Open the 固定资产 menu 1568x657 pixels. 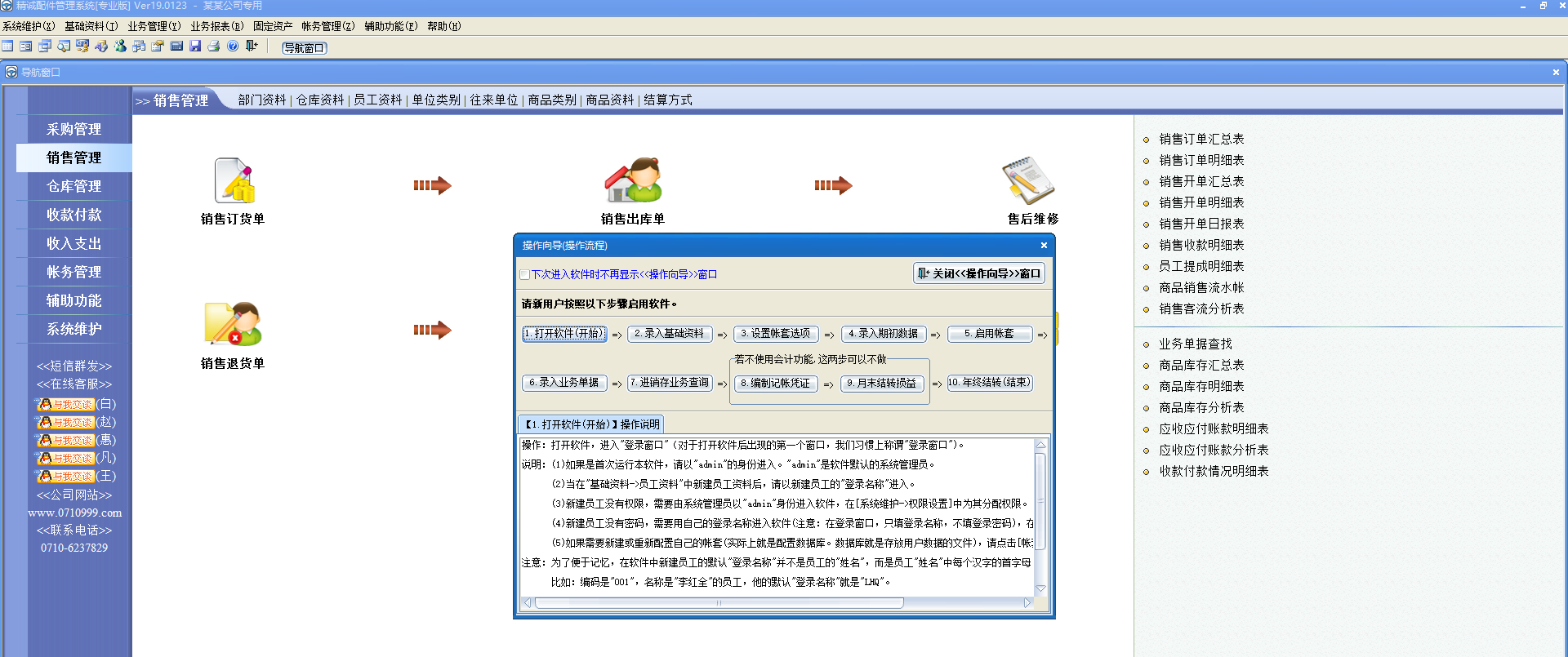pyautogui.click(x=273, y=26)
